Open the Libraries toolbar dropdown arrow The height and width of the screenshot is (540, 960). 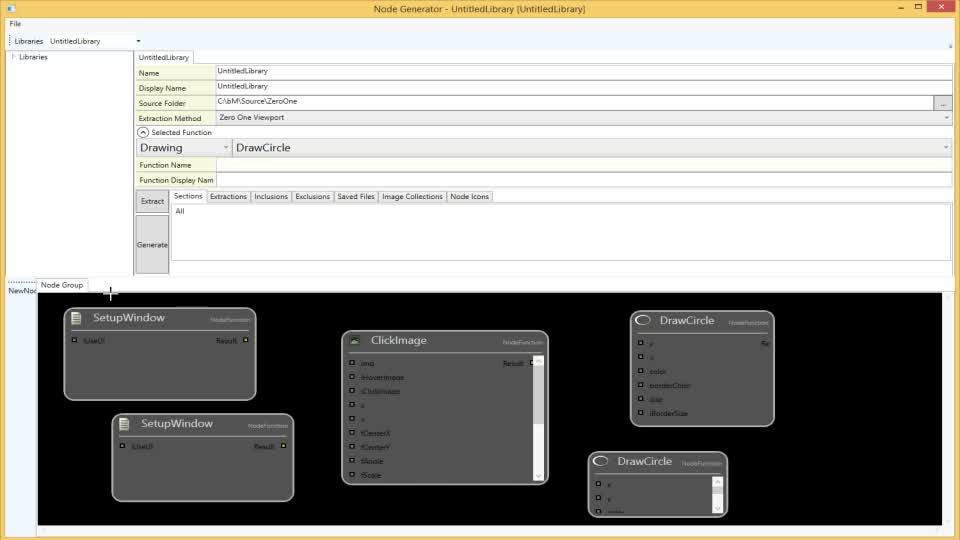click(x=138, y=41)
